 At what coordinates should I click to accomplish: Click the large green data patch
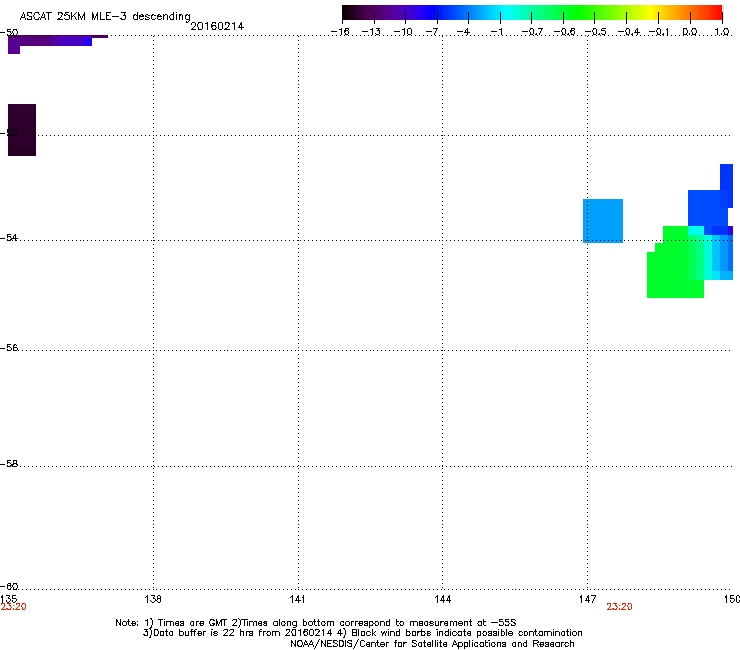pyautogui.click(x=675, y=264)
